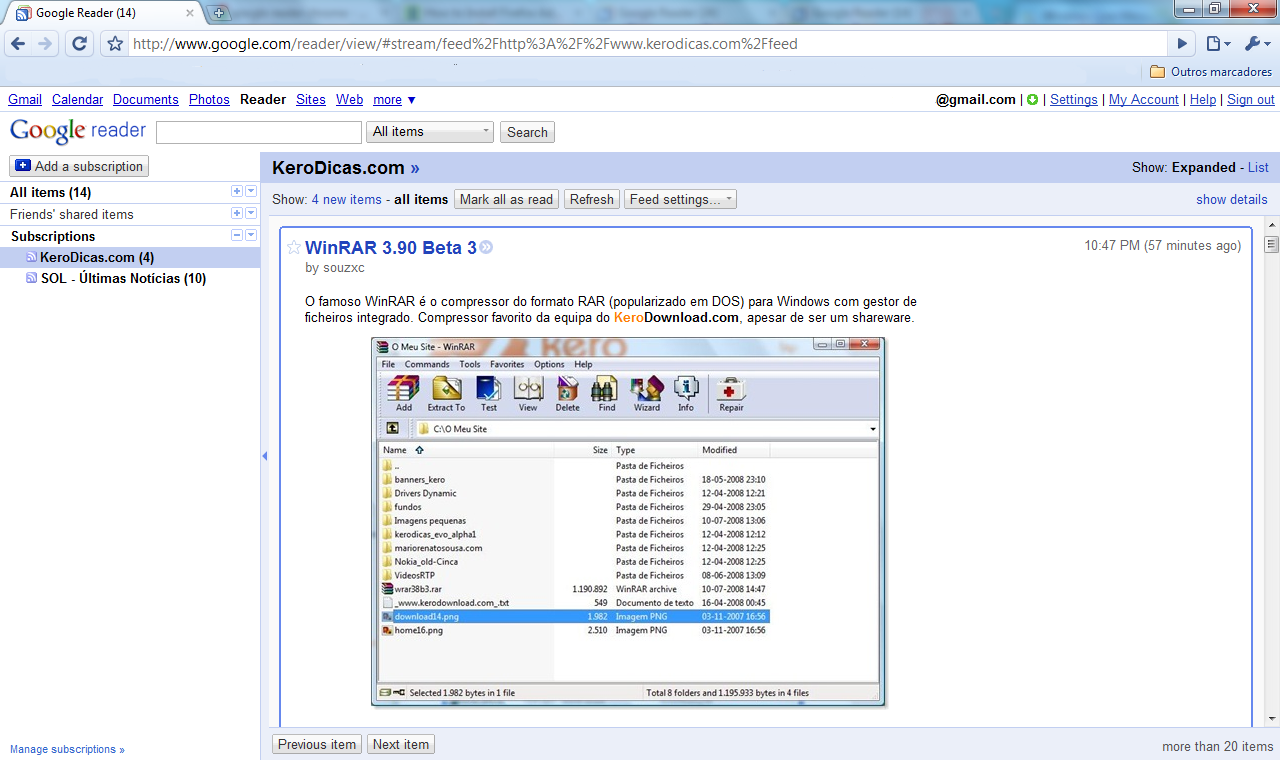Viewport: 1280px width, 760px height.
Task: Click Extract To icon in WinRAR screenshot
Action: click(x=446, y=394)
